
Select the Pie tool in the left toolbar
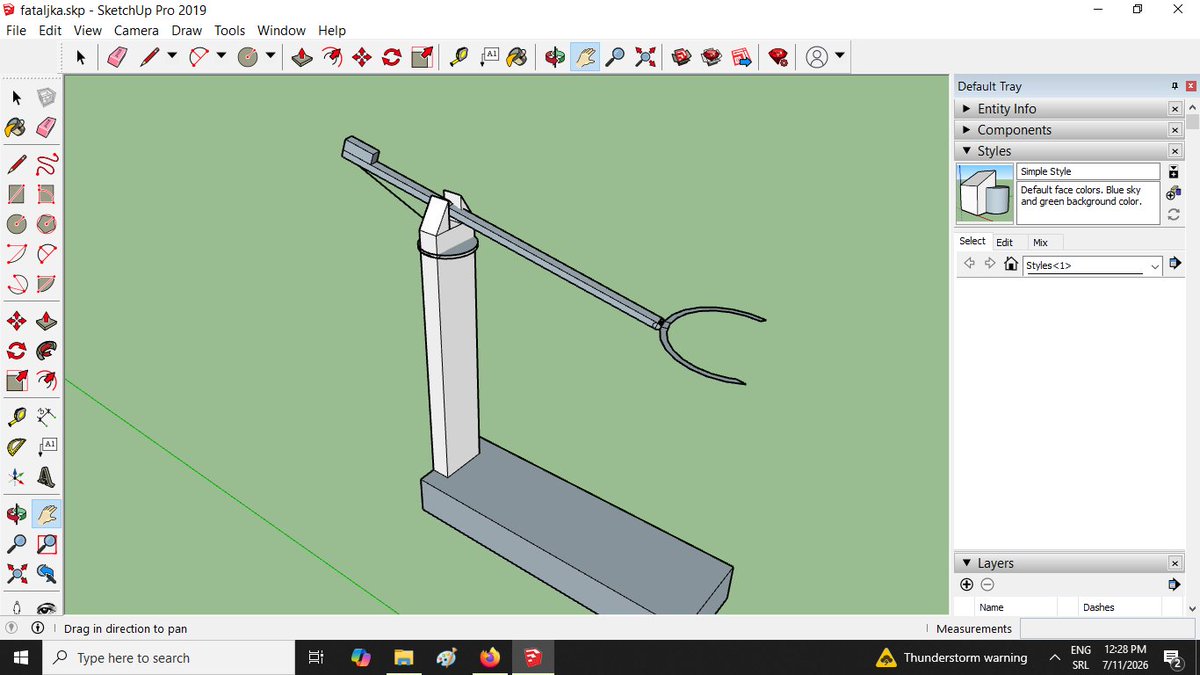(46, 284)
